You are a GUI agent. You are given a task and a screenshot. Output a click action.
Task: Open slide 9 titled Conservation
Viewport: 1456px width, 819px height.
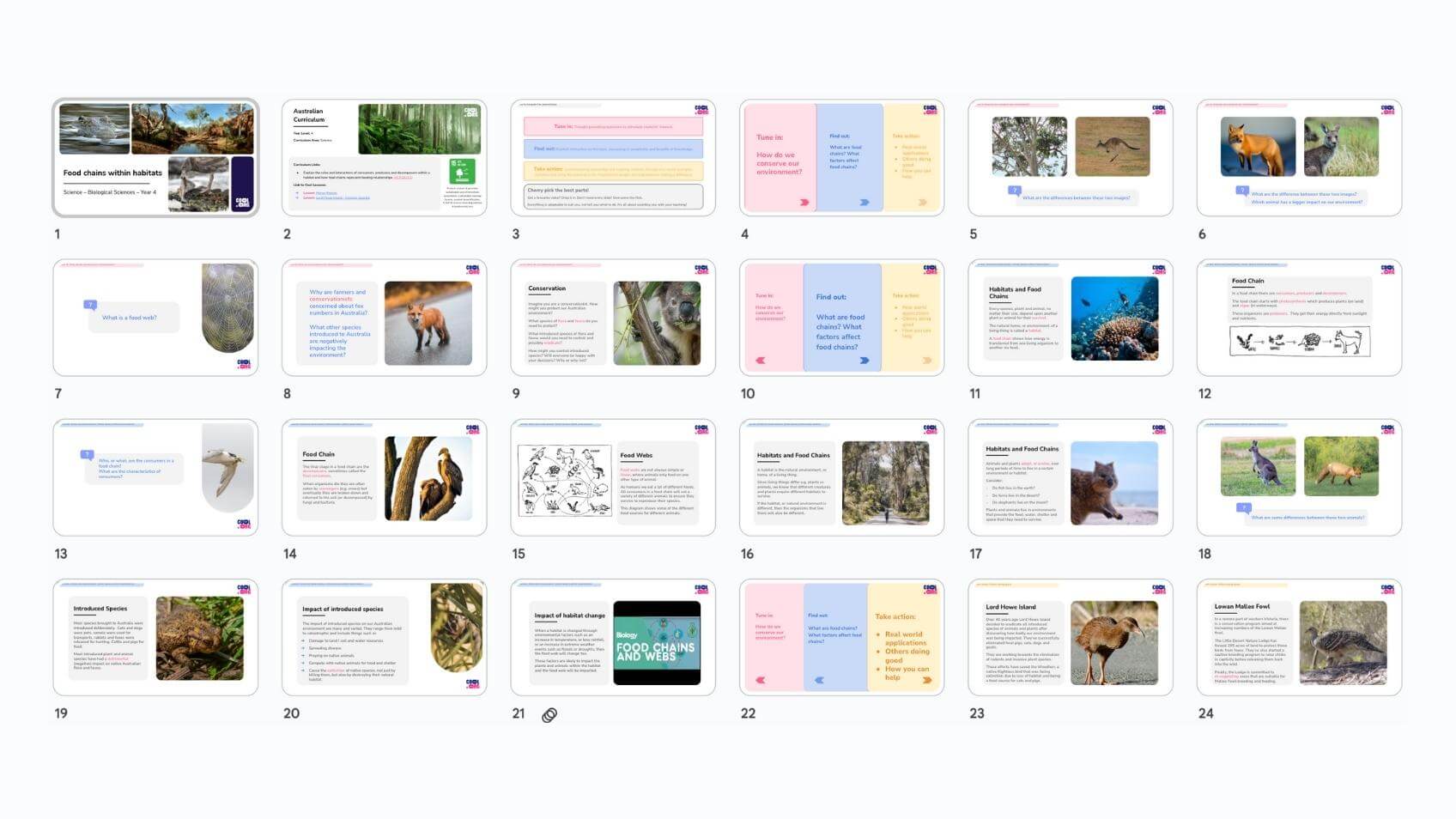tap(613, 318)
